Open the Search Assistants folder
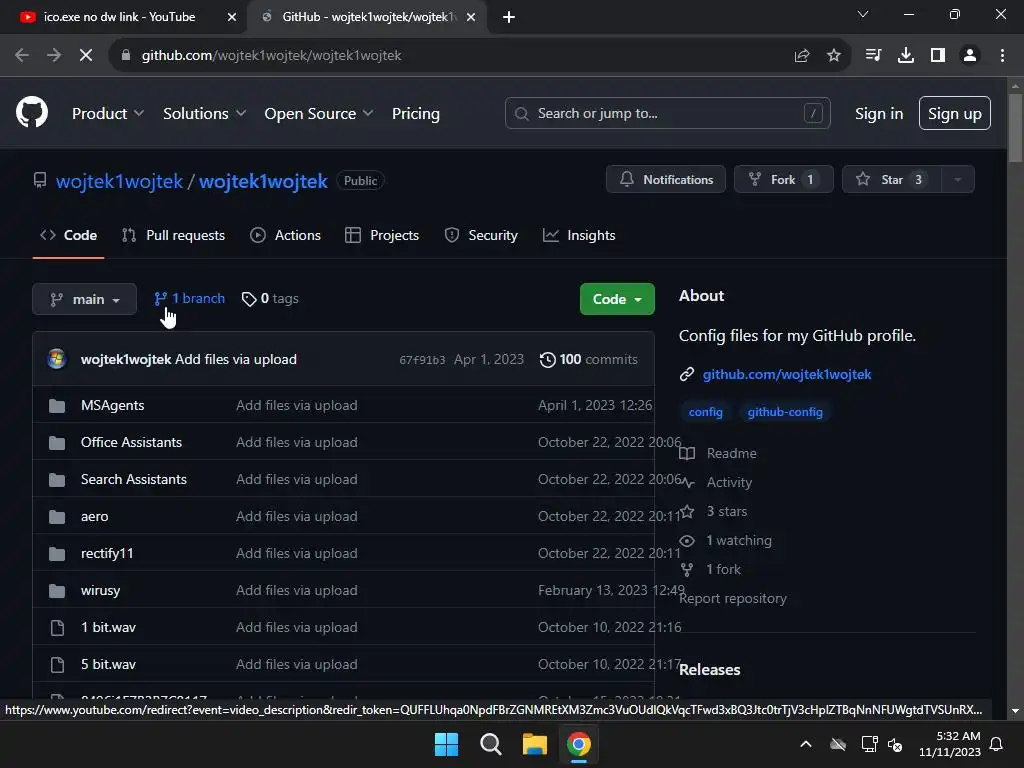This screenshot has height=768, width=1024. 134,479
